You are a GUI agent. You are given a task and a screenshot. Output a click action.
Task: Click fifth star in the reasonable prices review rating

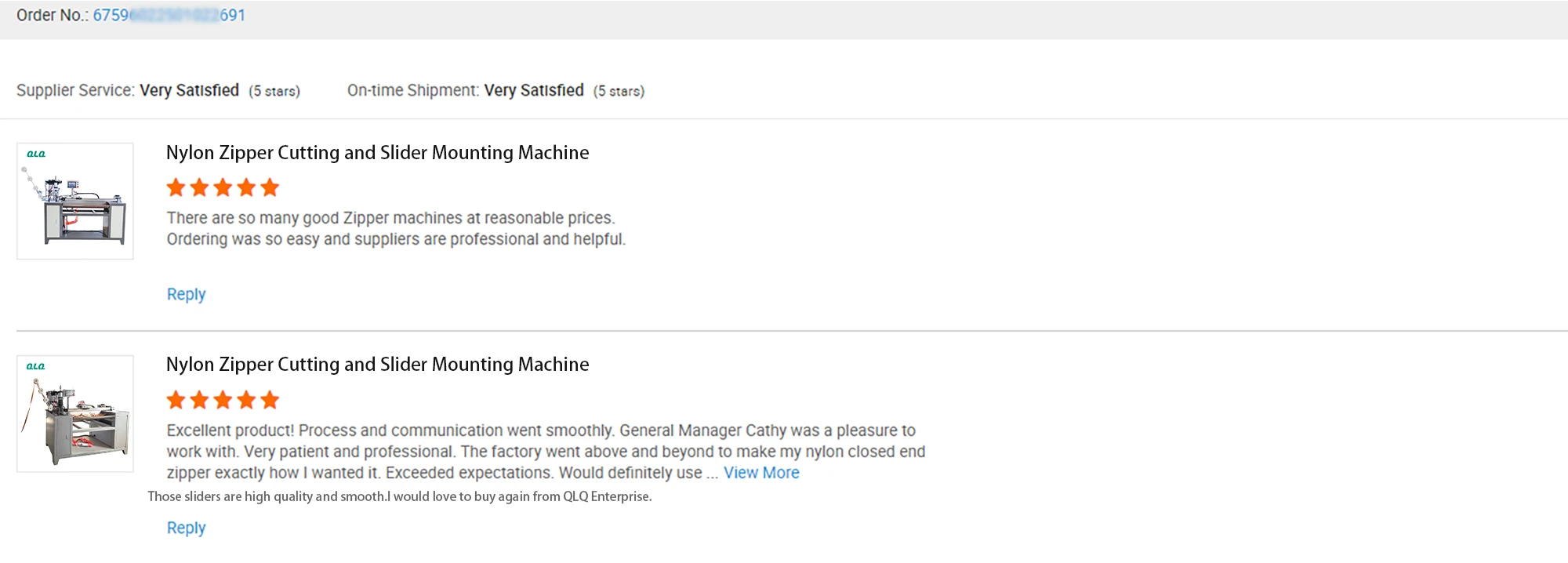coord(270,187)
